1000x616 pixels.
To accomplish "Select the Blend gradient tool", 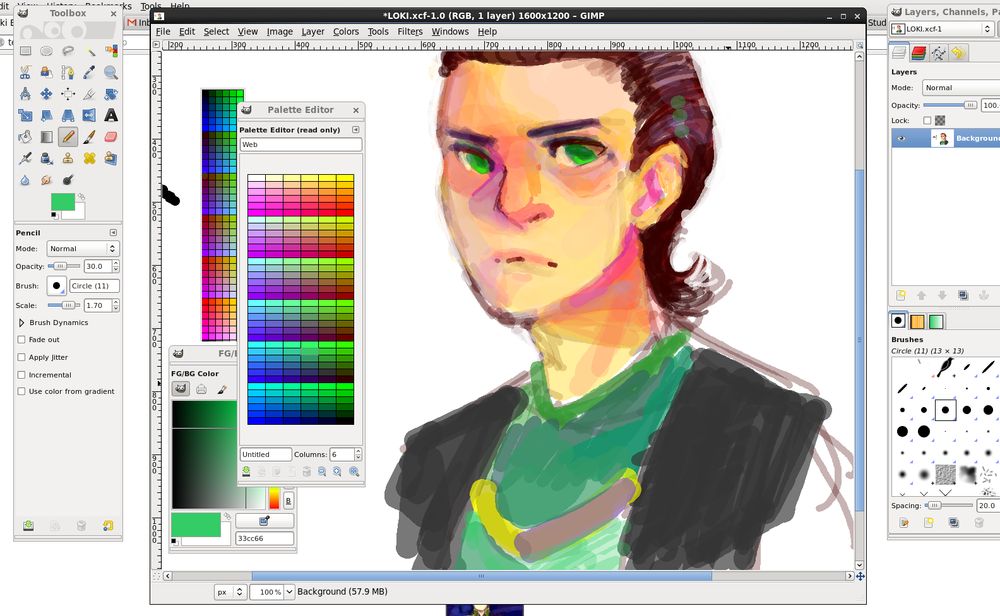I will pos(47,136).
